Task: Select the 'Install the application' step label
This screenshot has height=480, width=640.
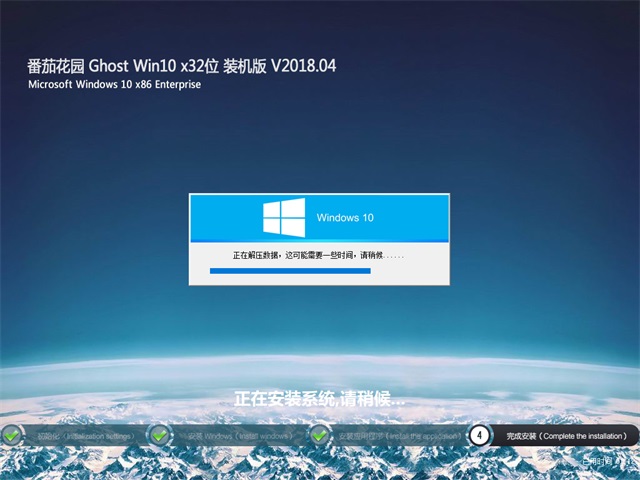Action: click(400, 436)
